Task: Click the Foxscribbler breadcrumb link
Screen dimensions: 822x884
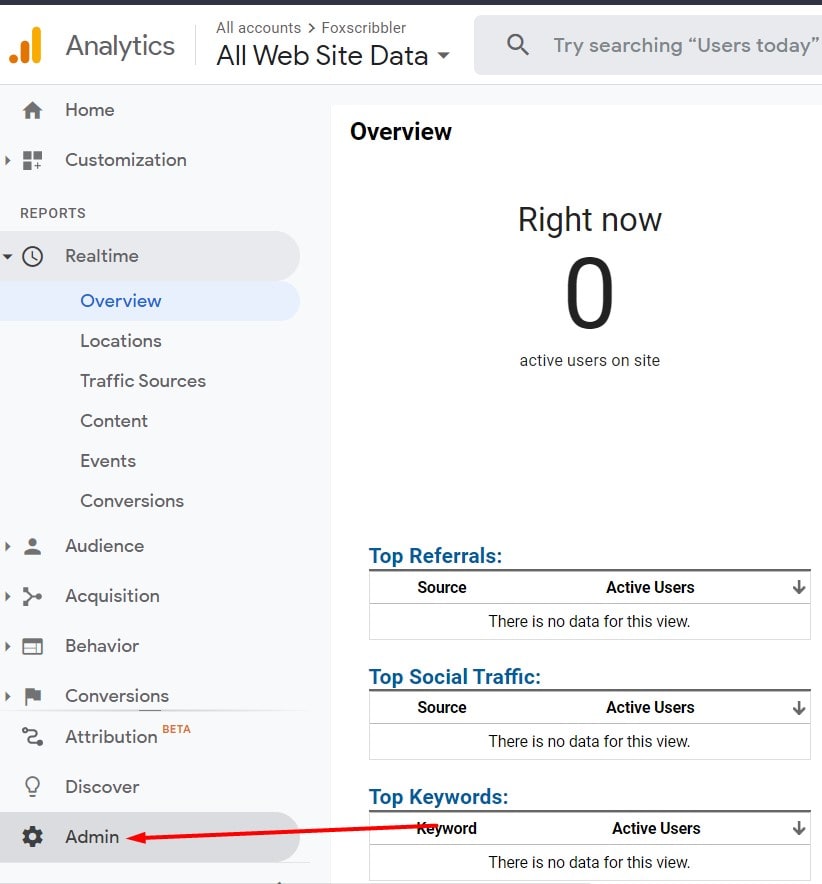Action: point(364,28)
